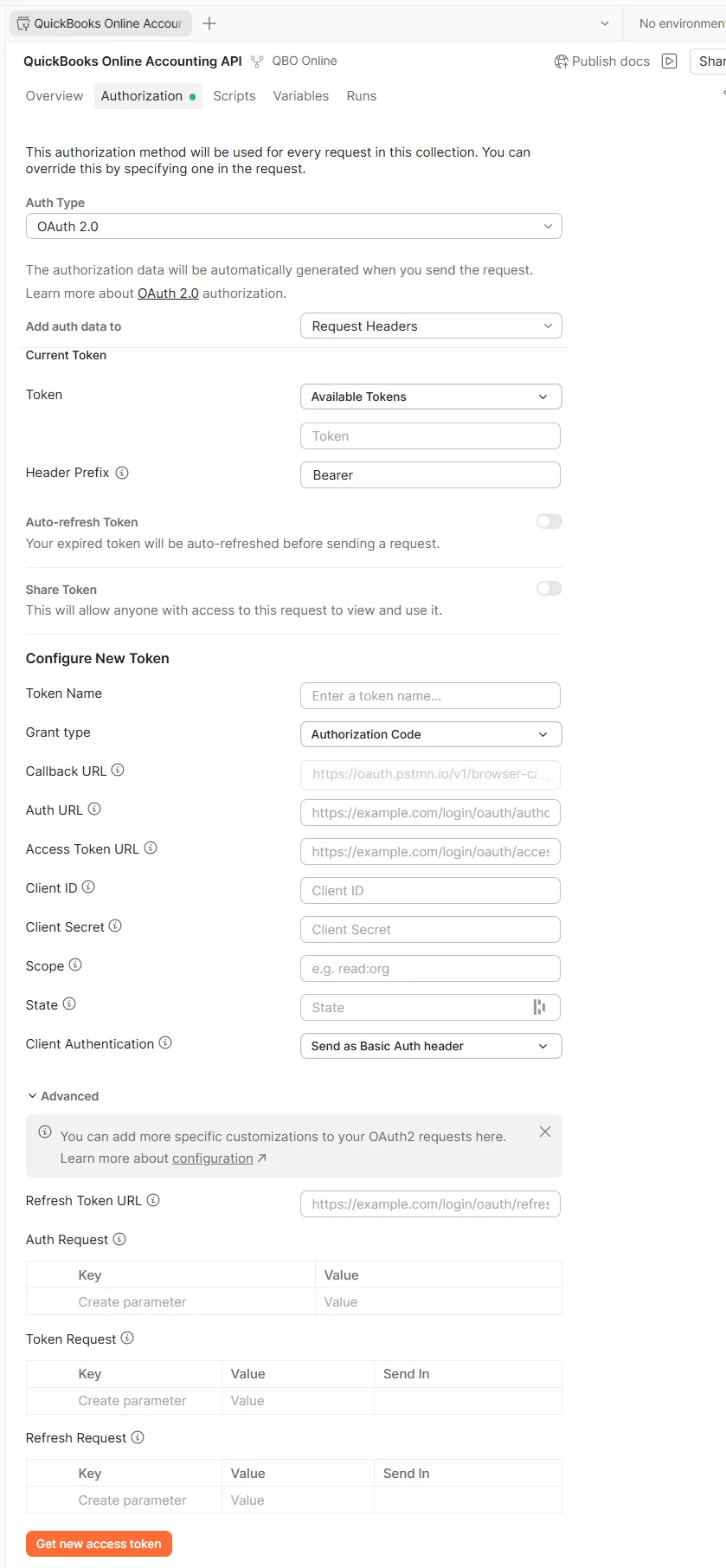Click the Client Secret info icon
This screenshot has height=1568, width=726.
tap(115, 926)
